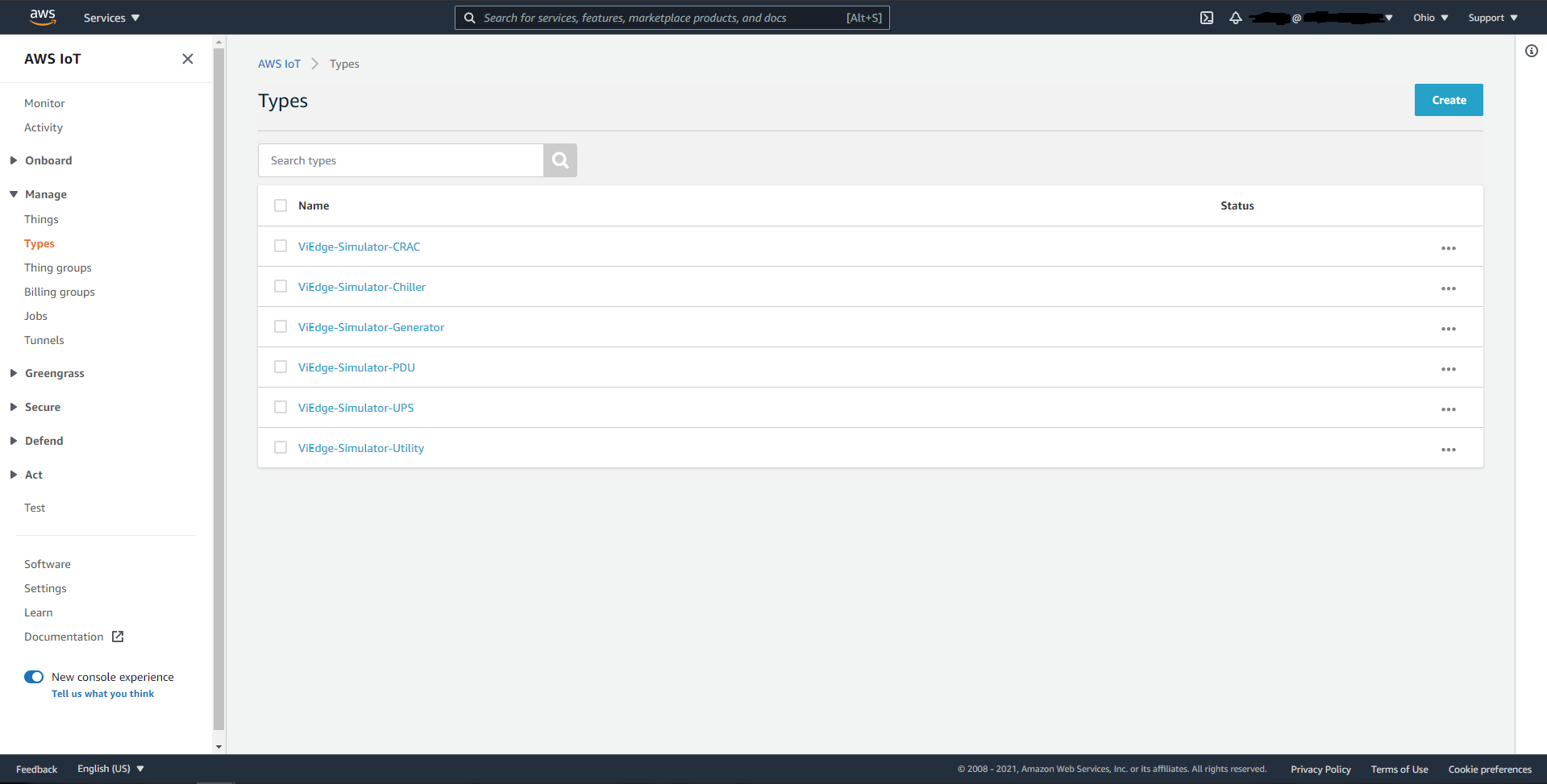
Task: Open the Services dropdown menu
Action: tap(111, 18)
